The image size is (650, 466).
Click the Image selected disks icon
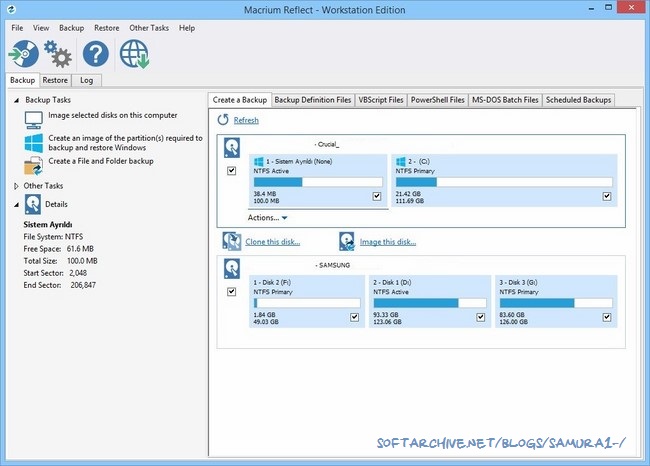tap(33, 119)
